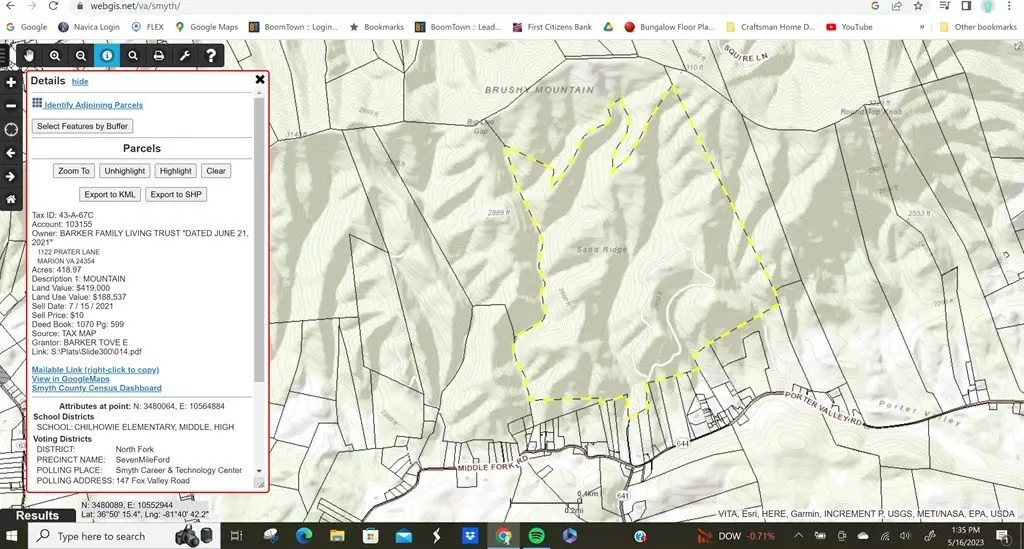Image resolution: width=1024 pixels, height=549 pixels.
Task: Activate the zoom in magnifier tool
Action: coord(55,56)
